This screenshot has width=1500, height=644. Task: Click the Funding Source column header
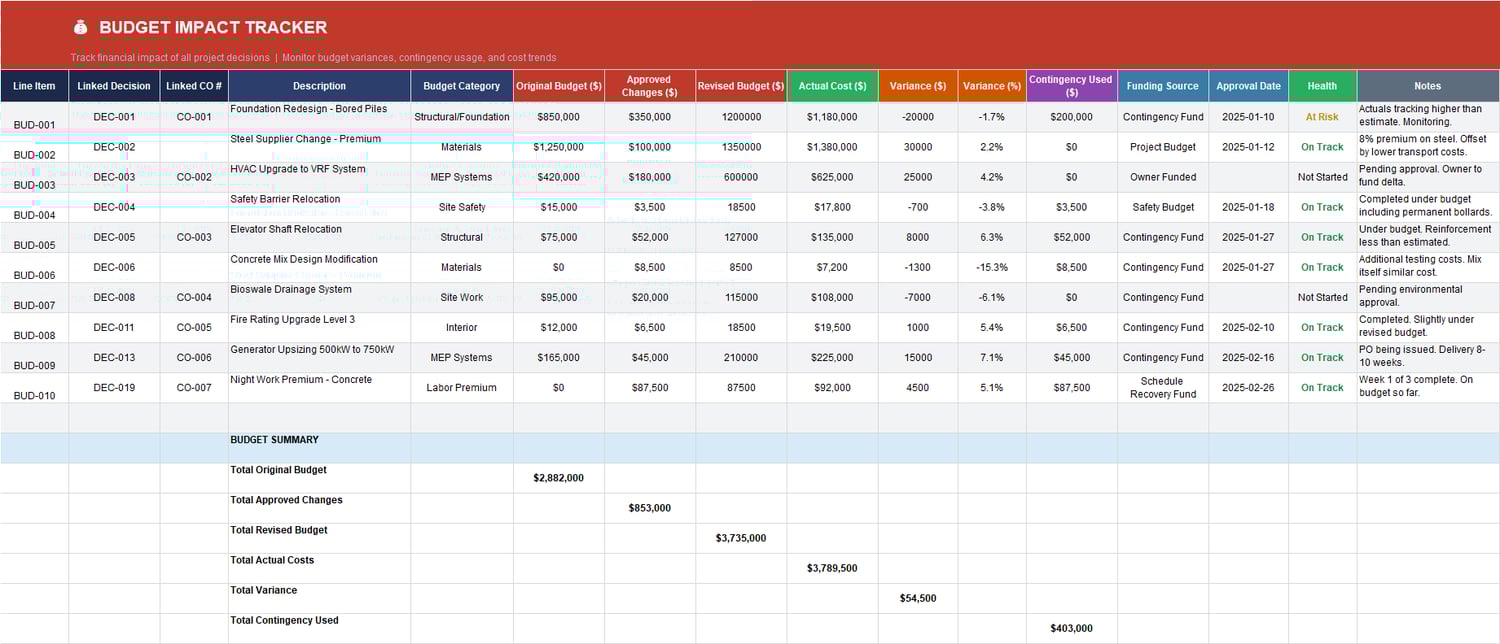pyautogui.click(x=1162, y=86)
